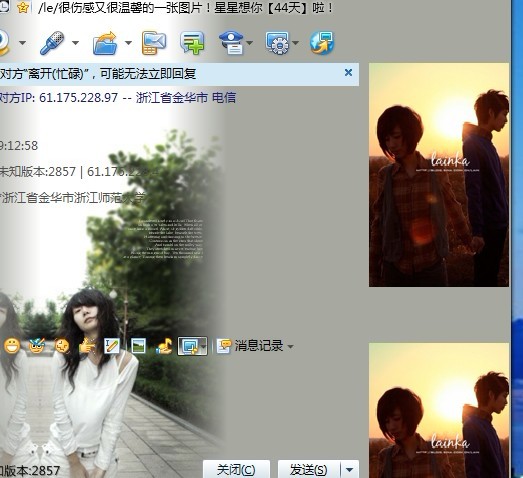Open the smiley emoticon picker
The width and height of the screenshot is (523, 478).
tap(12, 346)
